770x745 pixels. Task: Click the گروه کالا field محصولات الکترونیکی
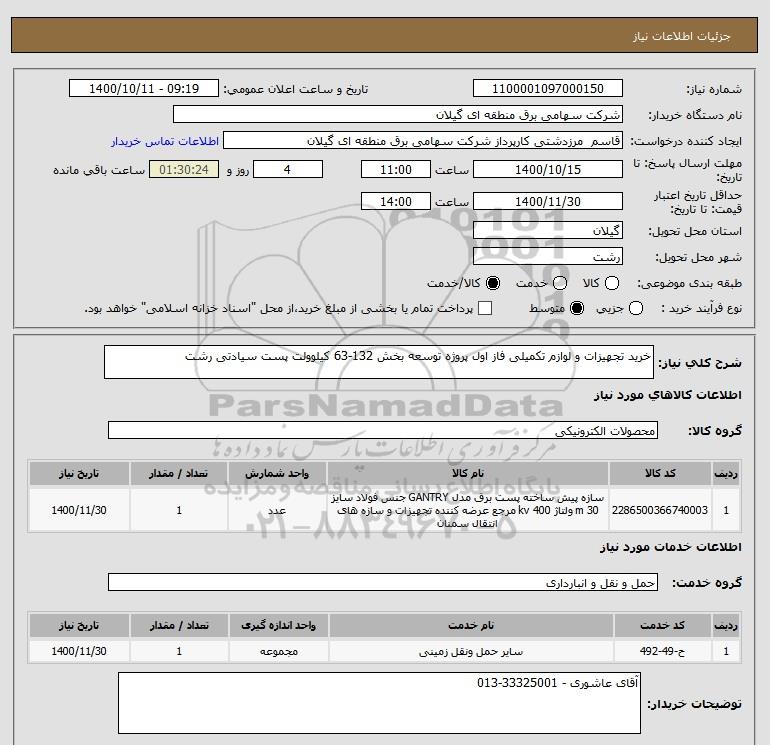[x=383, y=430]
